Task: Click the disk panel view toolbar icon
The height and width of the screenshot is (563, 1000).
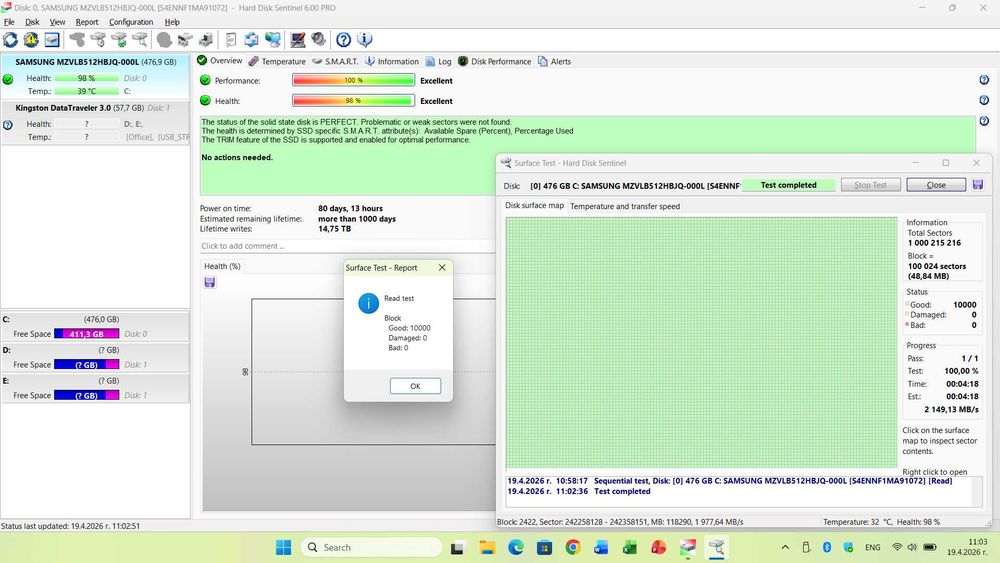Action: tap(52, 40)
